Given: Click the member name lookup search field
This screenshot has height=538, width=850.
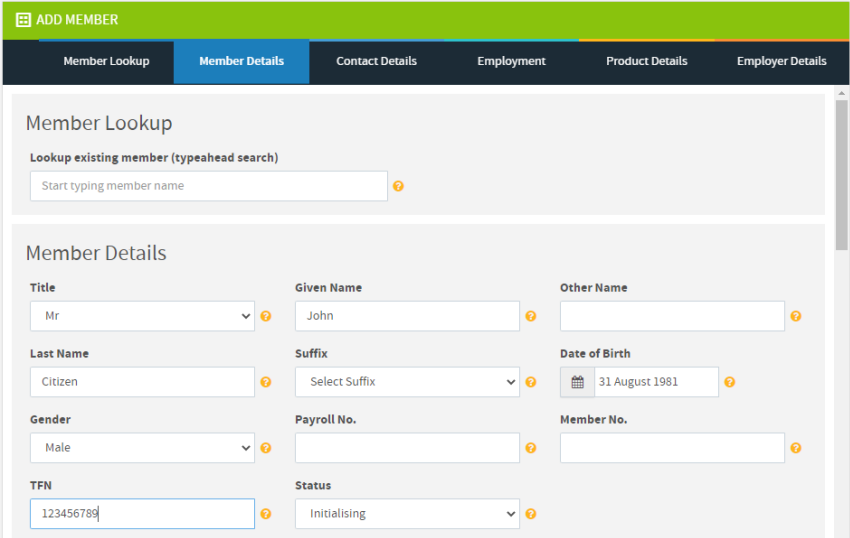Looking at the screenshot, I should coord(208,186).
